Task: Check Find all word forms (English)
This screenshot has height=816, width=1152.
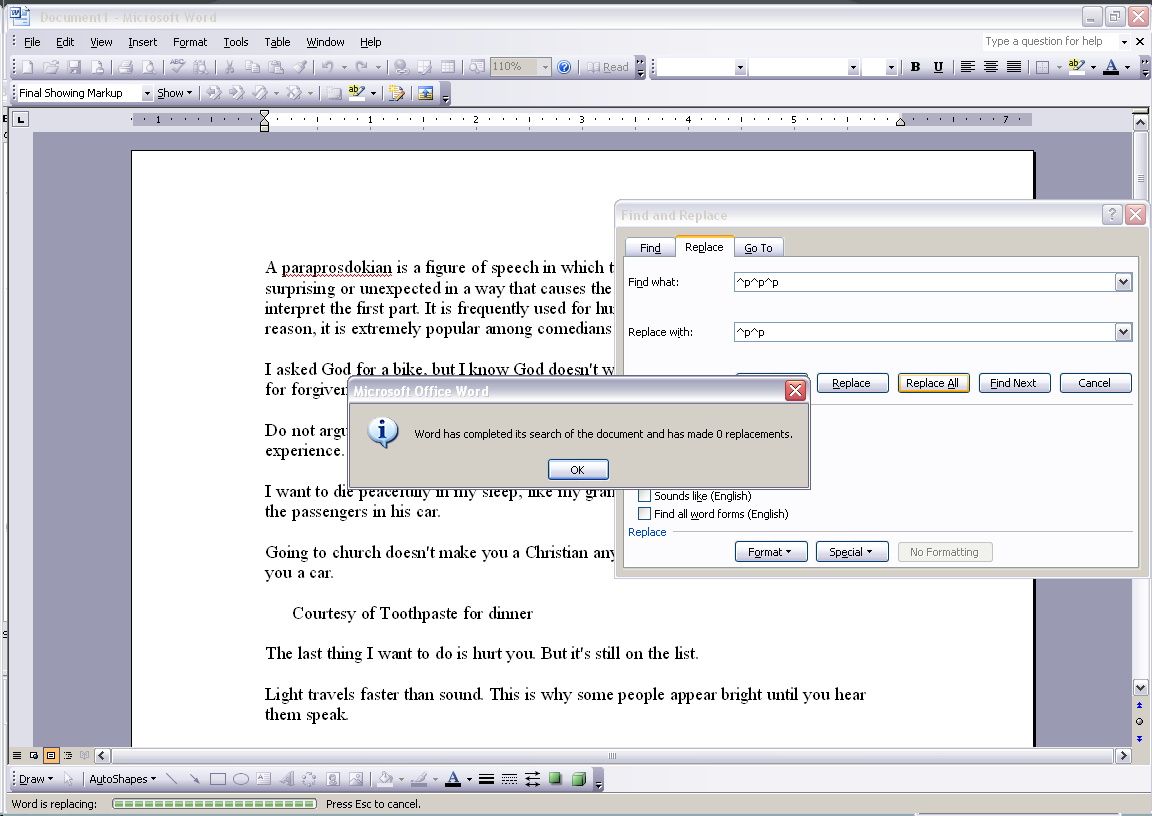Action: (645, 513)
